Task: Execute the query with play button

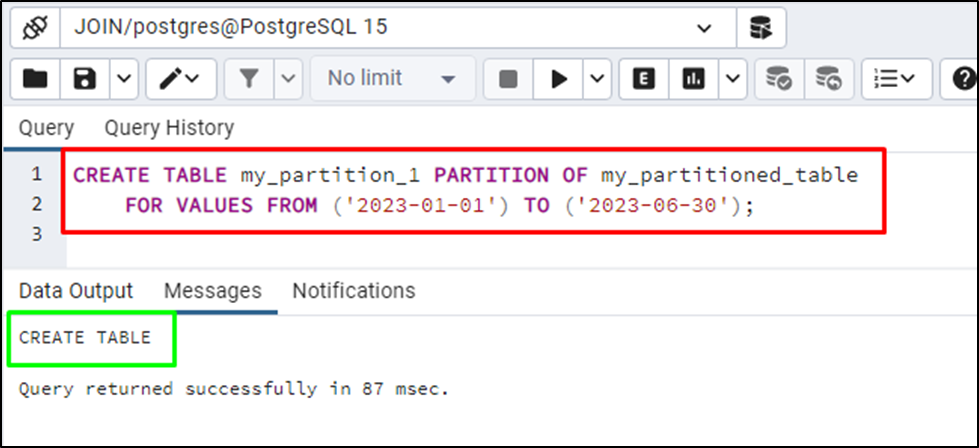Action: coord(558,79)
